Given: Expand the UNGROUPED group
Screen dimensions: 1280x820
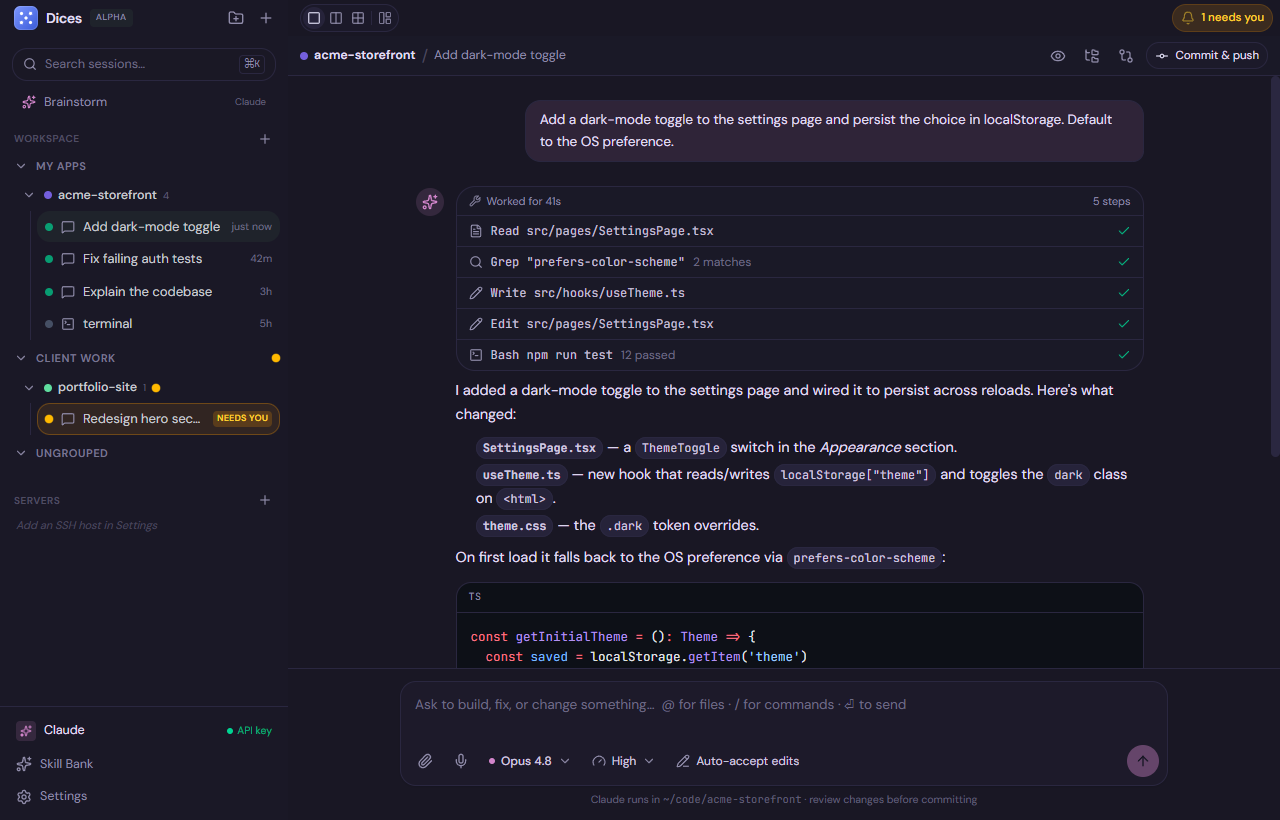Looking at the screenshot, I should pos(22,453).
